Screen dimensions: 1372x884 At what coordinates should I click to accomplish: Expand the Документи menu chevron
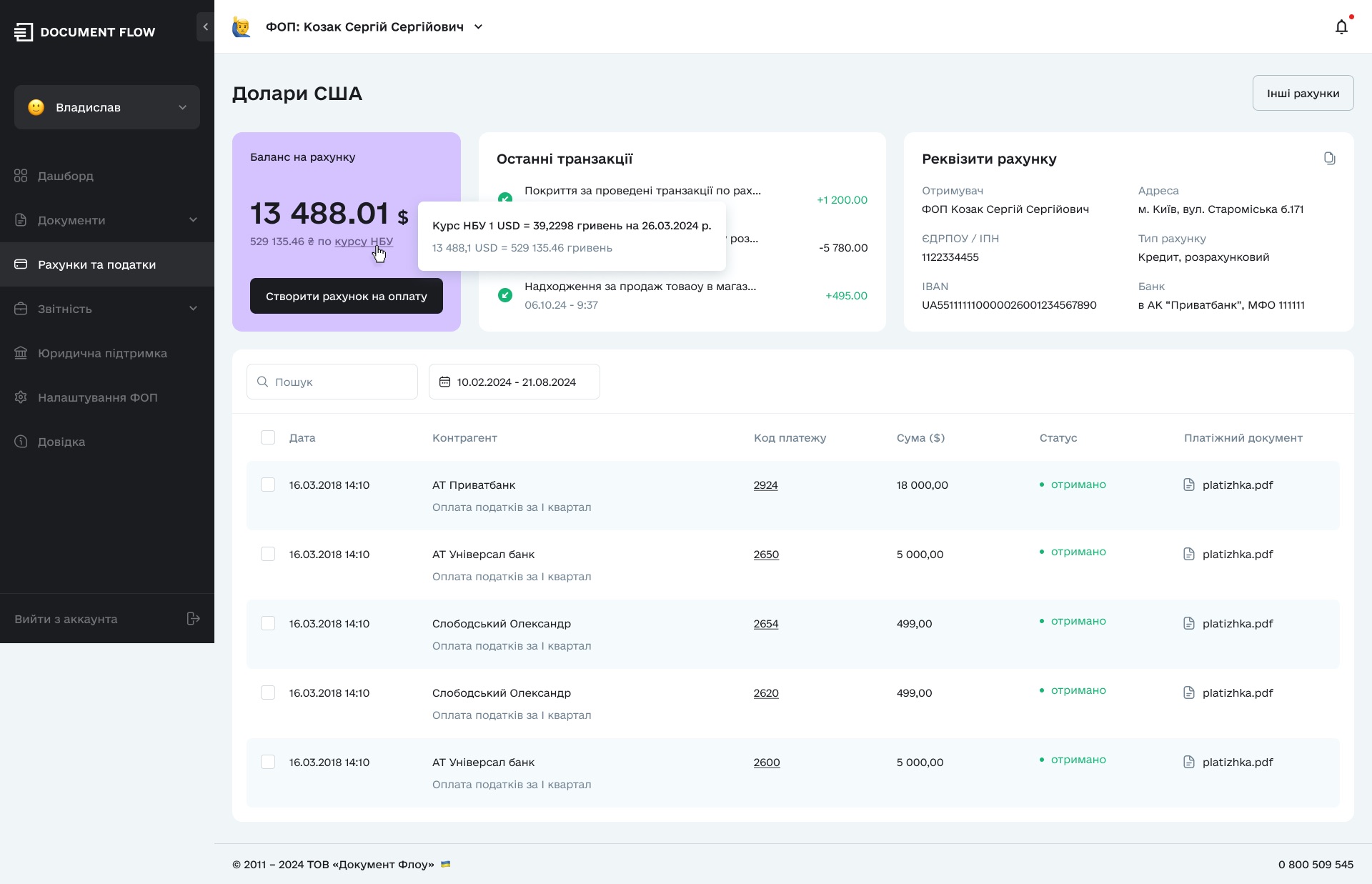(x=193, y=220)
